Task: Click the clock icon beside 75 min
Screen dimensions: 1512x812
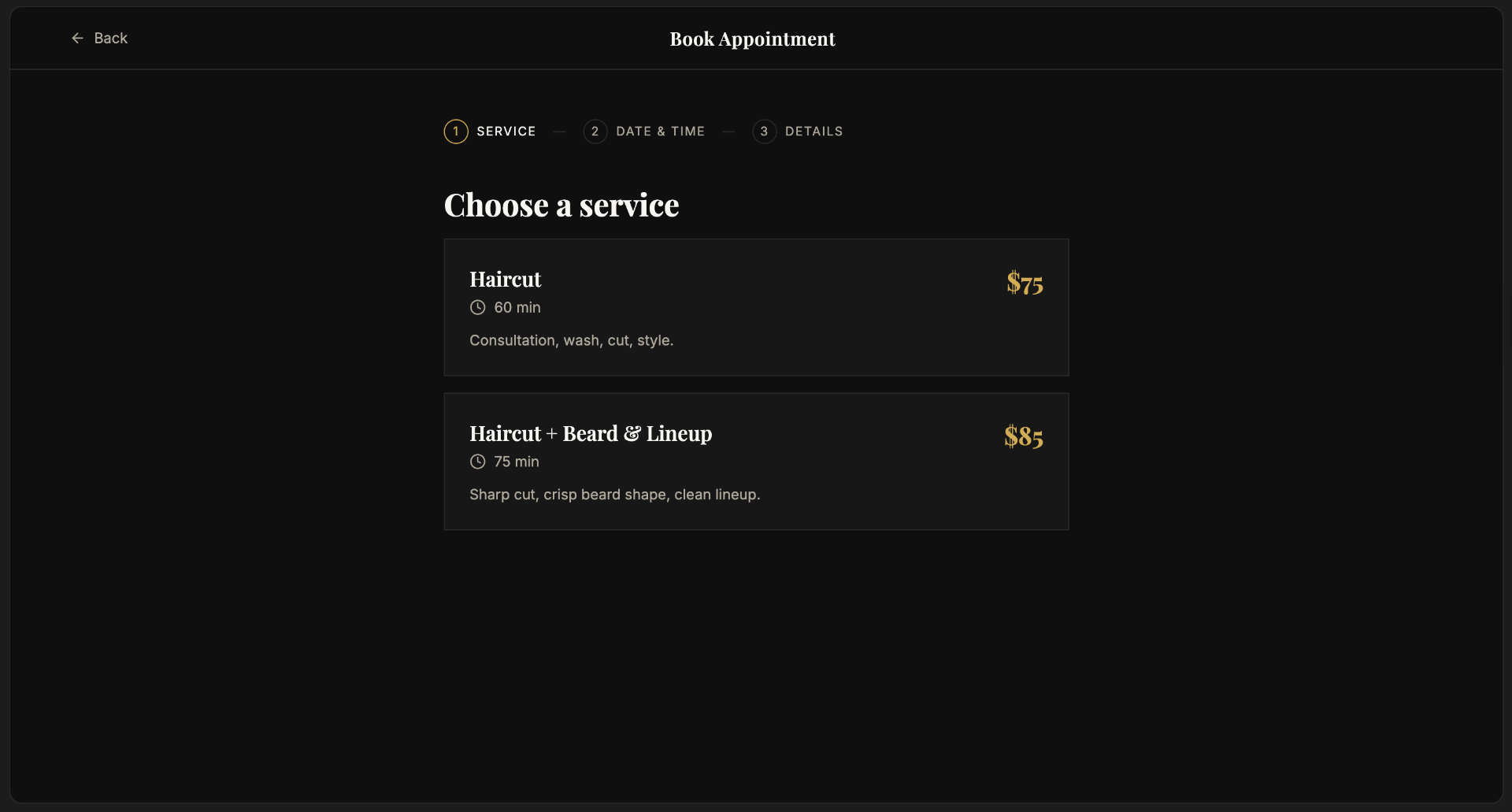Action: point(478,462)
